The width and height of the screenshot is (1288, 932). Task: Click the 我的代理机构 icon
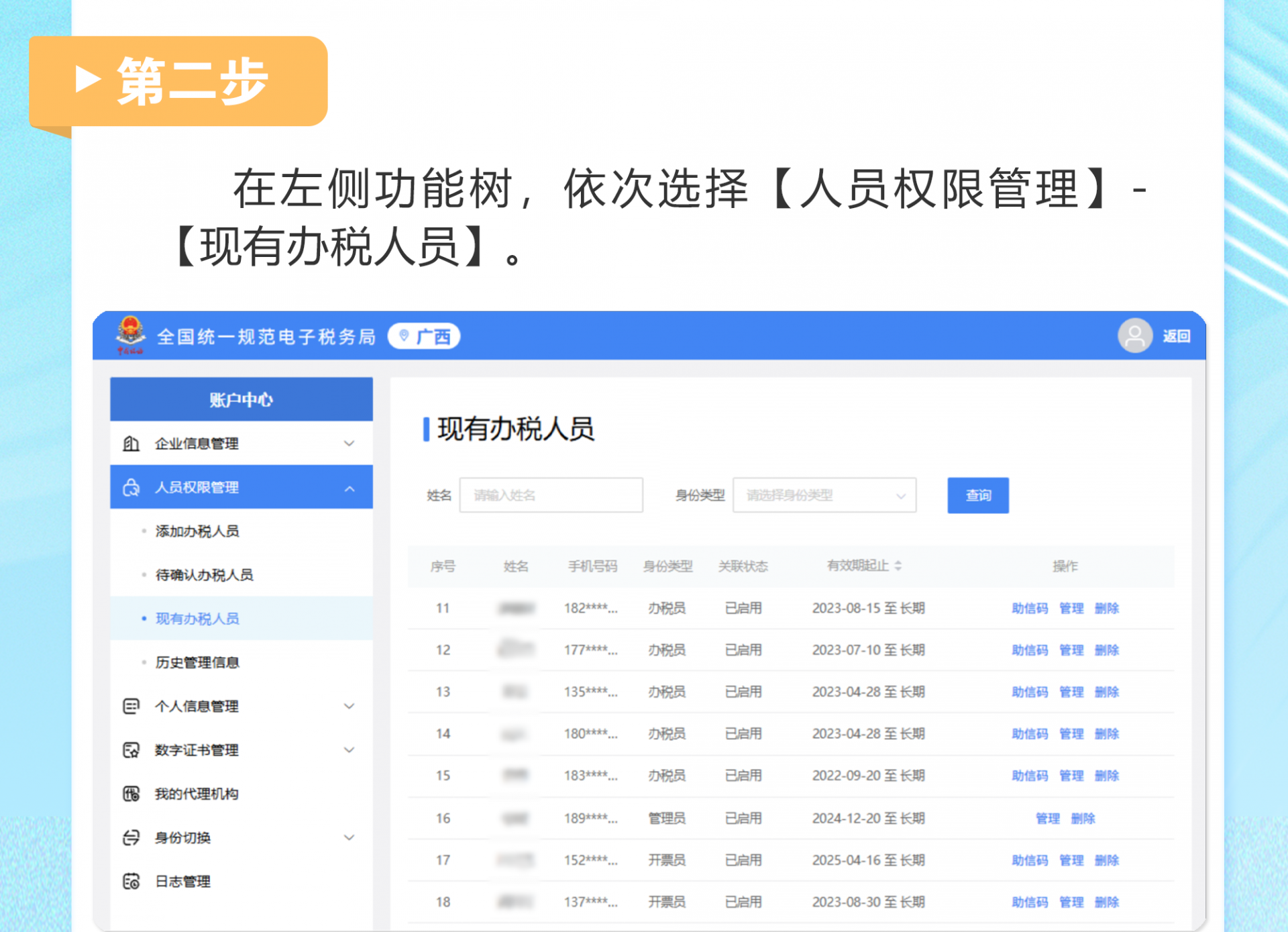coord(131,794)
